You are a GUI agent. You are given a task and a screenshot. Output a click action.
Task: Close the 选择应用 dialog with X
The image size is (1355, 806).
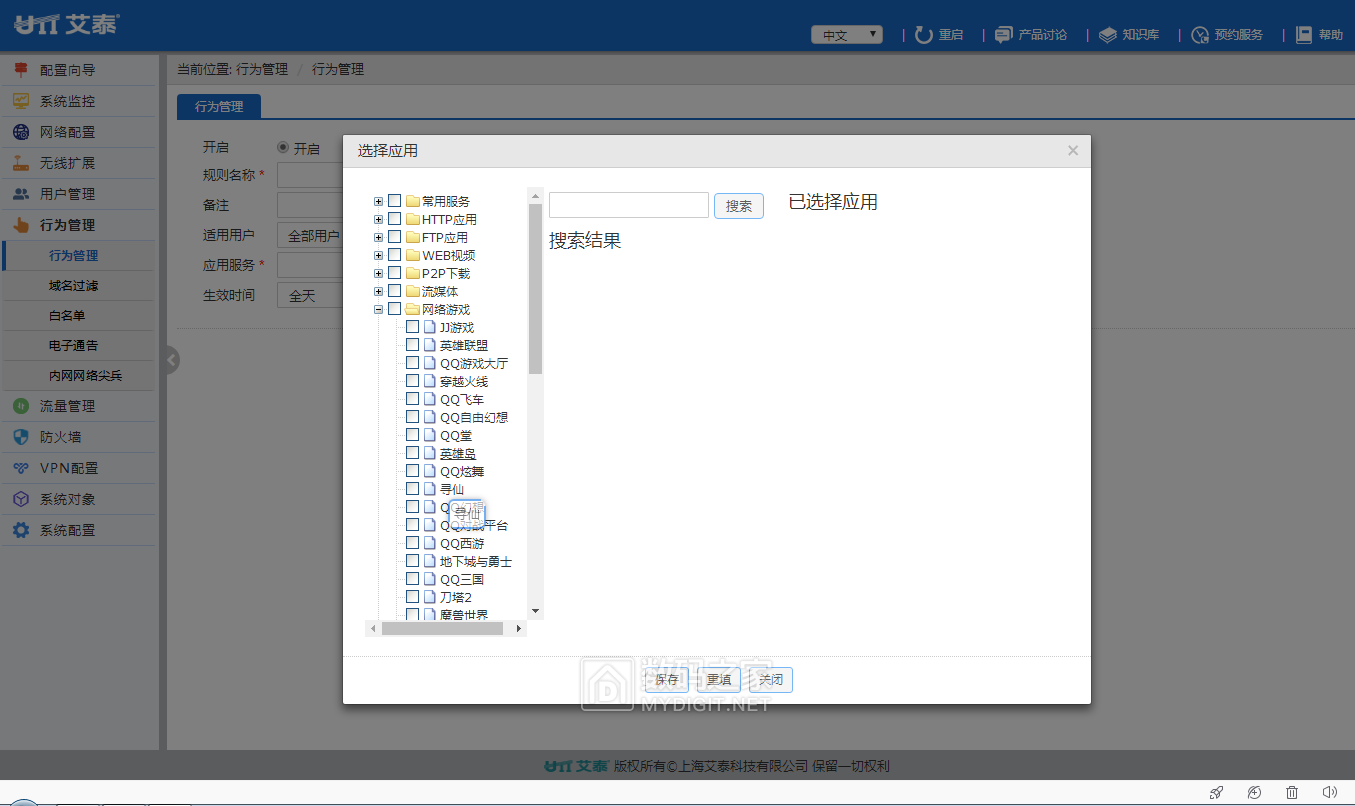click(1073, 151)
